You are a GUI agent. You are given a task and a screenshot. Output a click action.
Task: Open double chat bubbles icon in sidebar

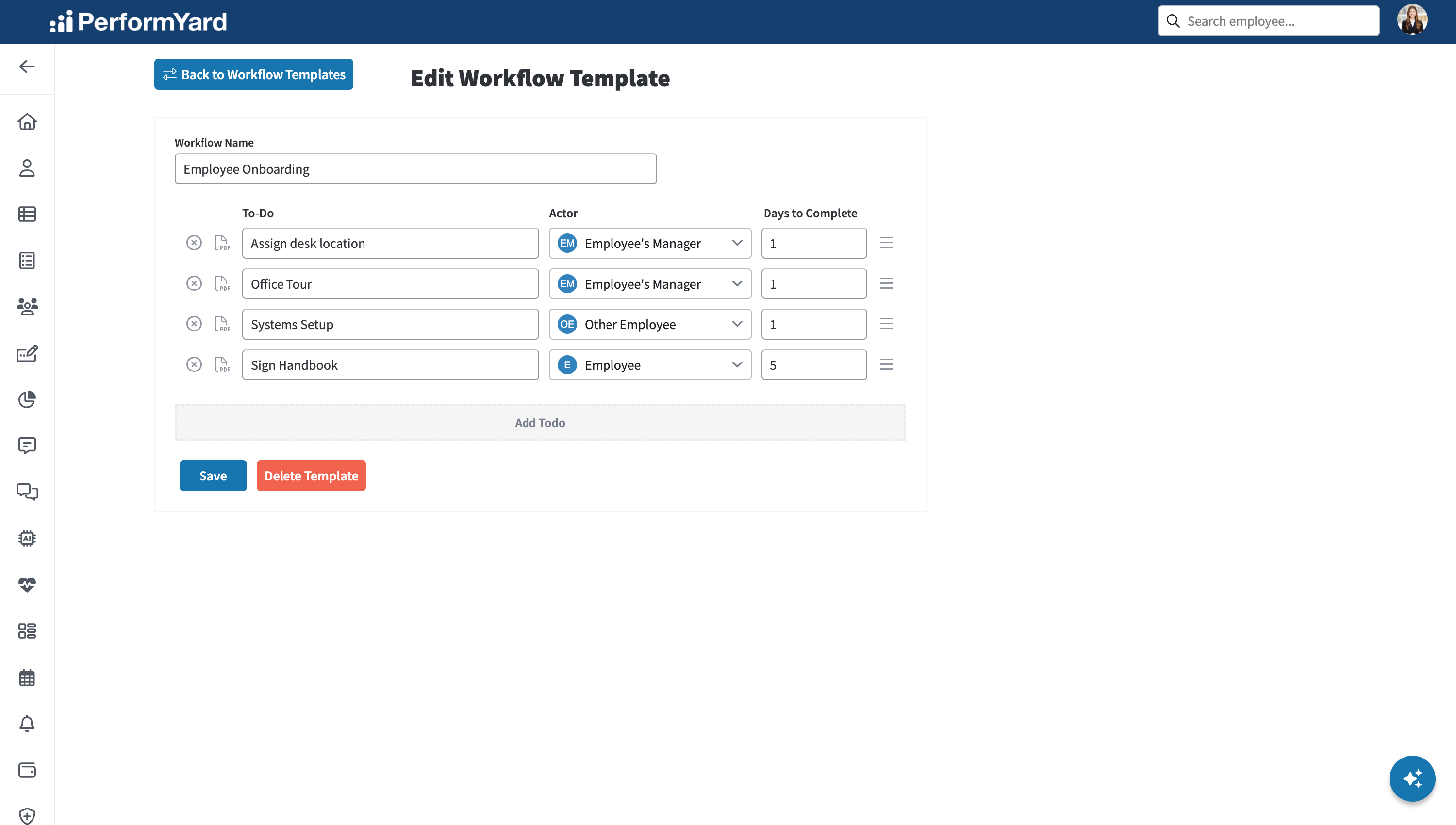27,492
